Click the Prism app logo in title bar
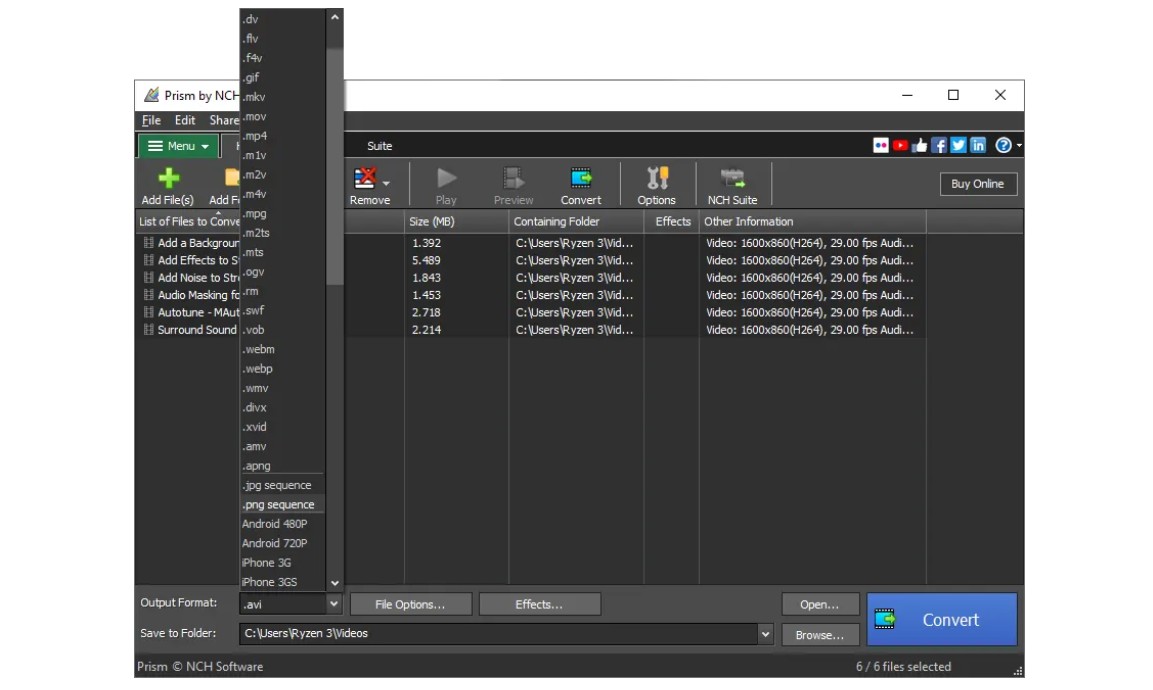 (x=151, y=95)
